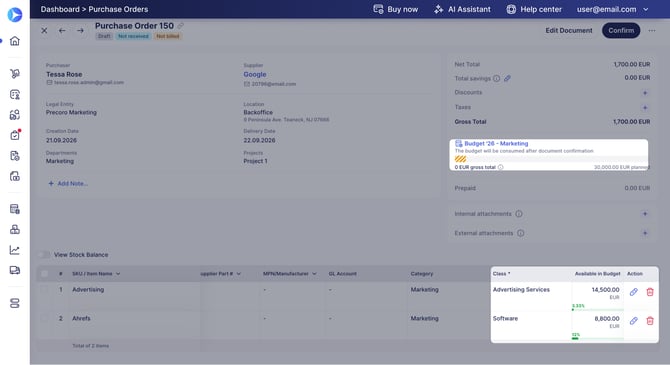
Task: Edit the Ahrefs row with pencil icon
Action: [x=634, y=321]
